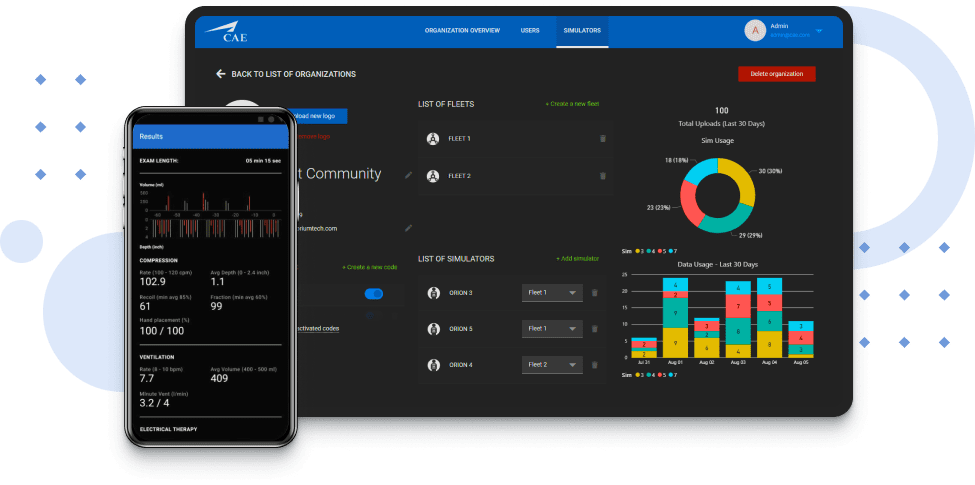Click the teal 29% donut chart segment
Viewport: 975px width, 485px height.
click(726, 221)
